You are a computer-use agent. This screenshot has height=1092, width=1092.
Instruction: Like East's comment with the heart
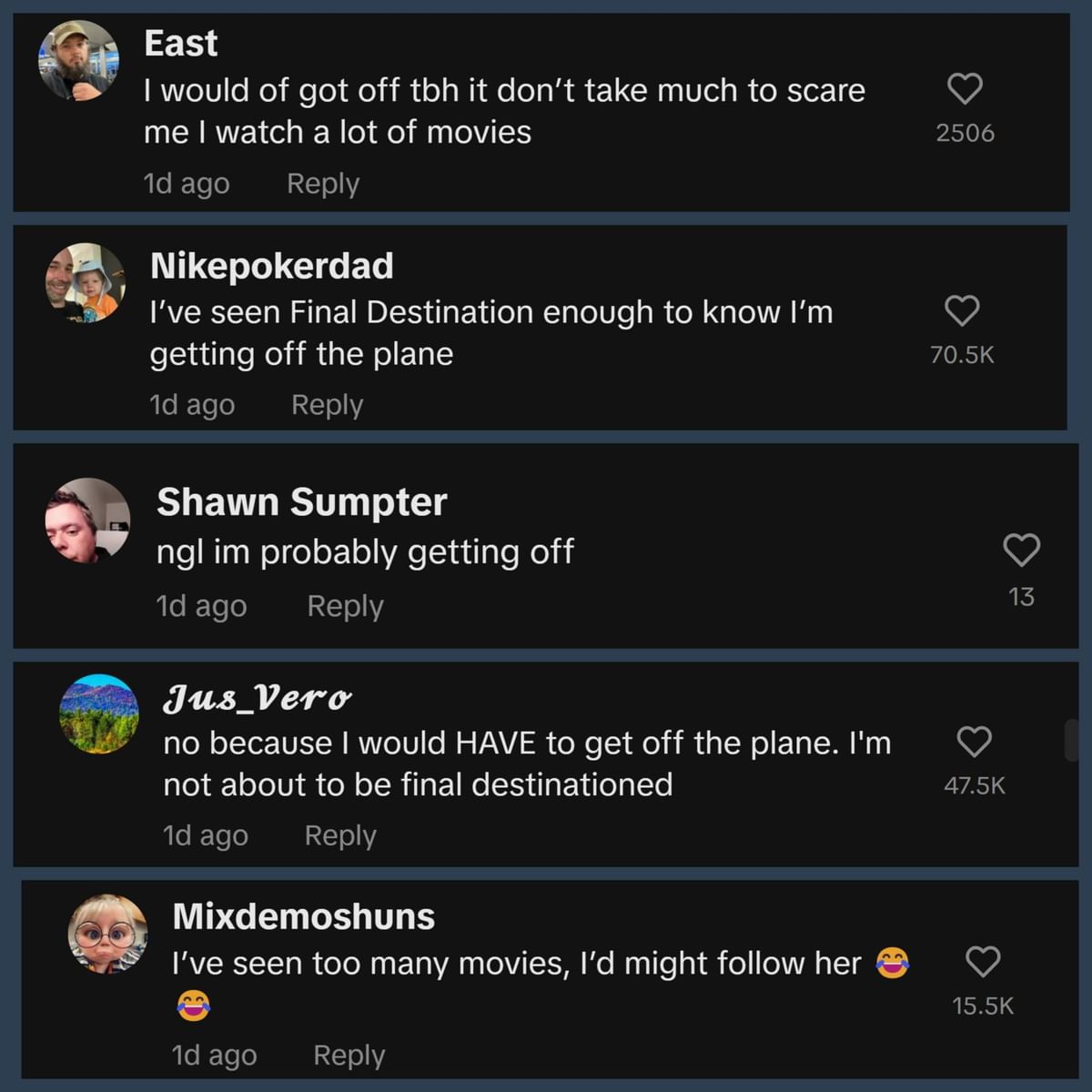[965, 89]
